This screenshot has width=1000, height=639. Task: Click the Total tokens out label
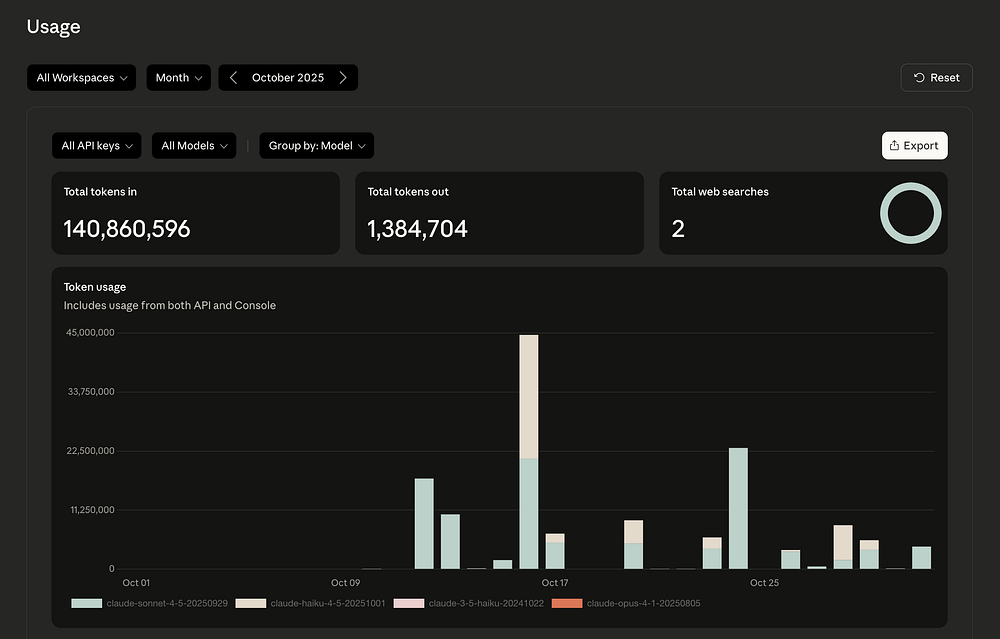pyautogui.click(x=408, y=192)
